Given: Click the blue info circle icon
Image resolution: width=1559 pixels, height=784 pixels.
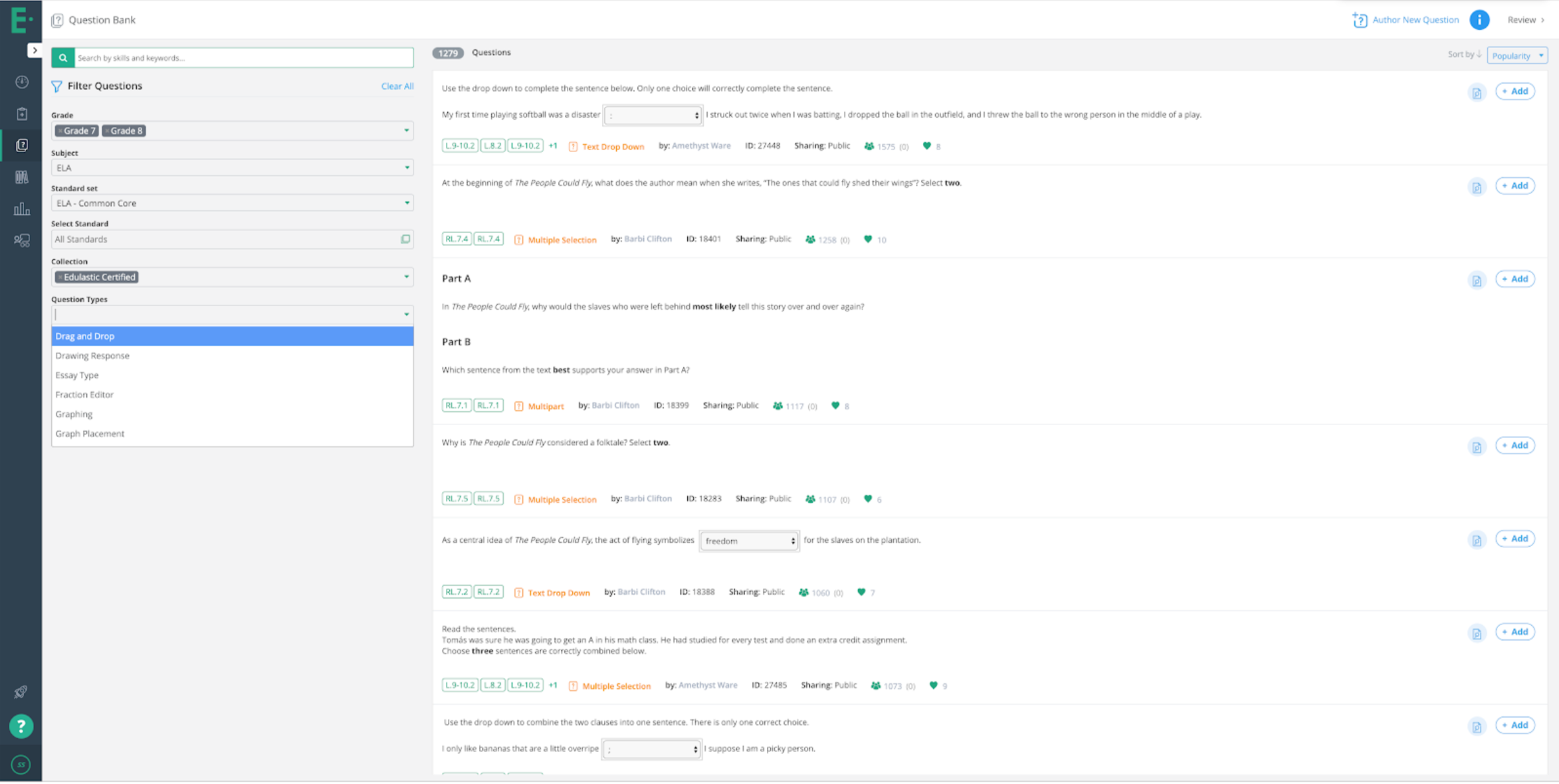Looking at the screenshot, I should pyautogui.click(x=1479, y=20).
